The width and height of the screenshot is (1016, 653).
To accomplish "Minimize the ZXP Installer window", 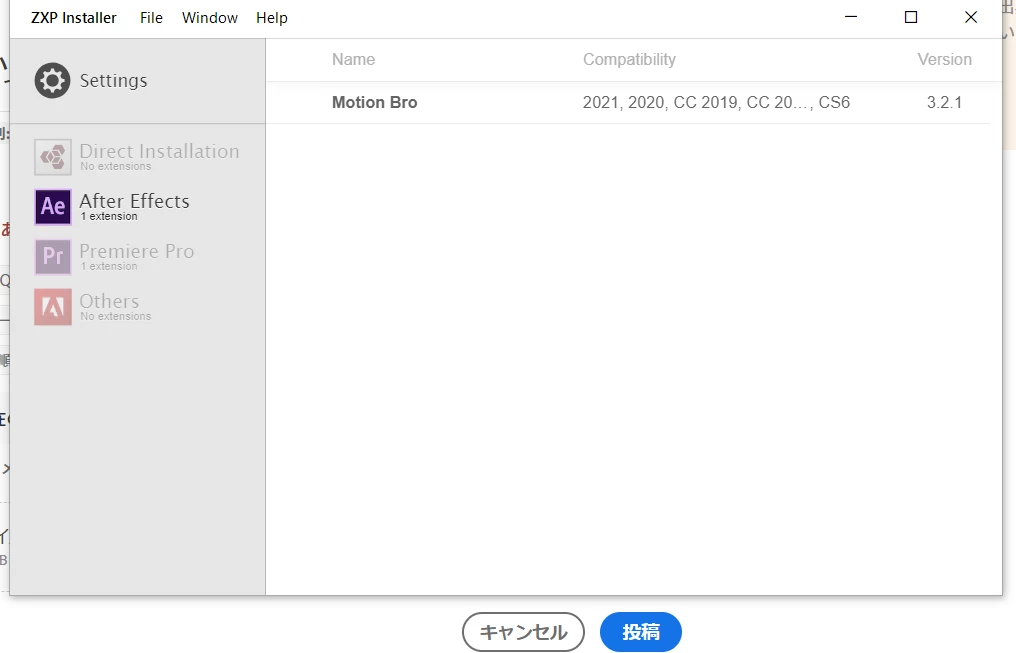I will [851, 17].
